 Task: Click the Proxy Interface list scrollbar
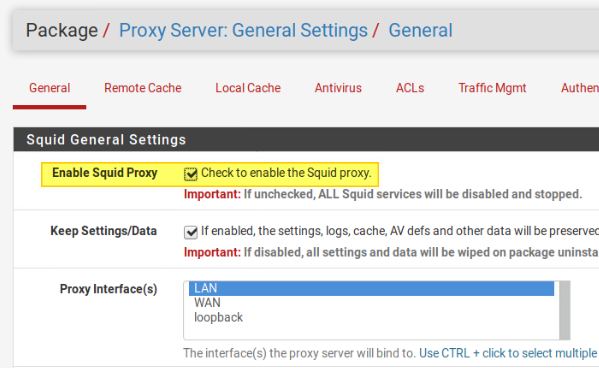(565, 310)
